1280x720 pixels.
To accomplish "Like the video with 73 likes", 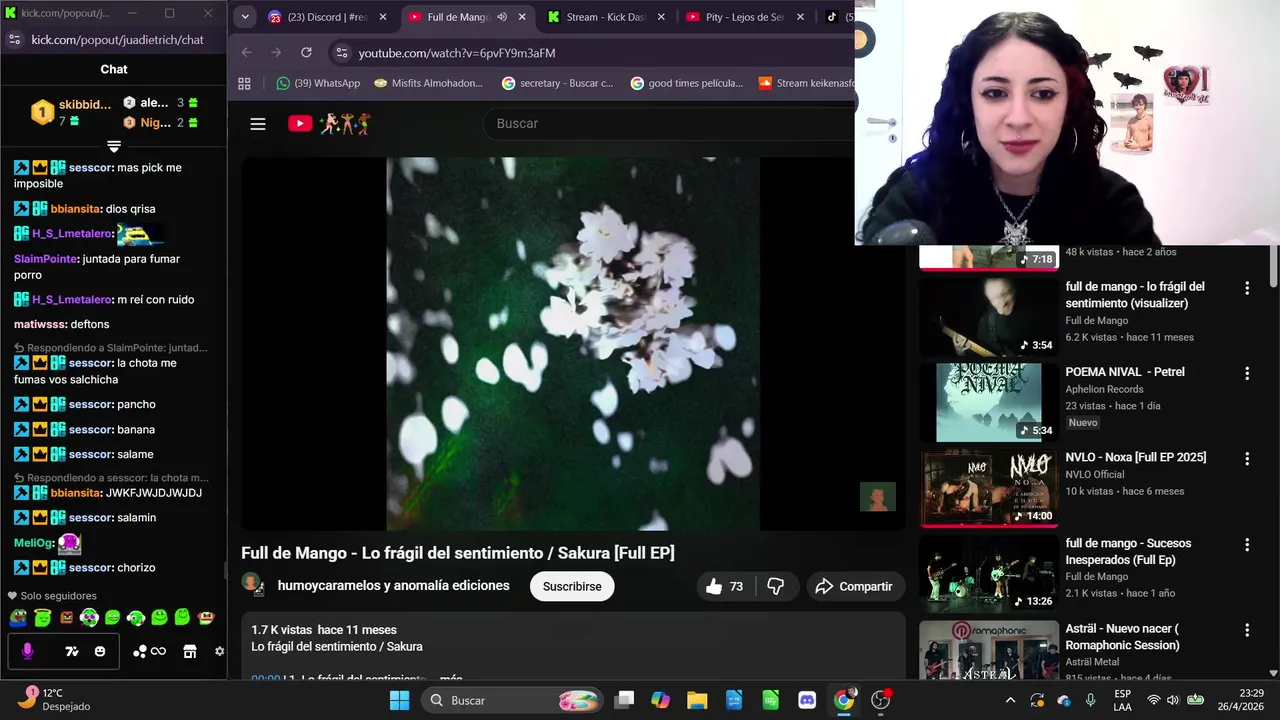I will [725, 587].
